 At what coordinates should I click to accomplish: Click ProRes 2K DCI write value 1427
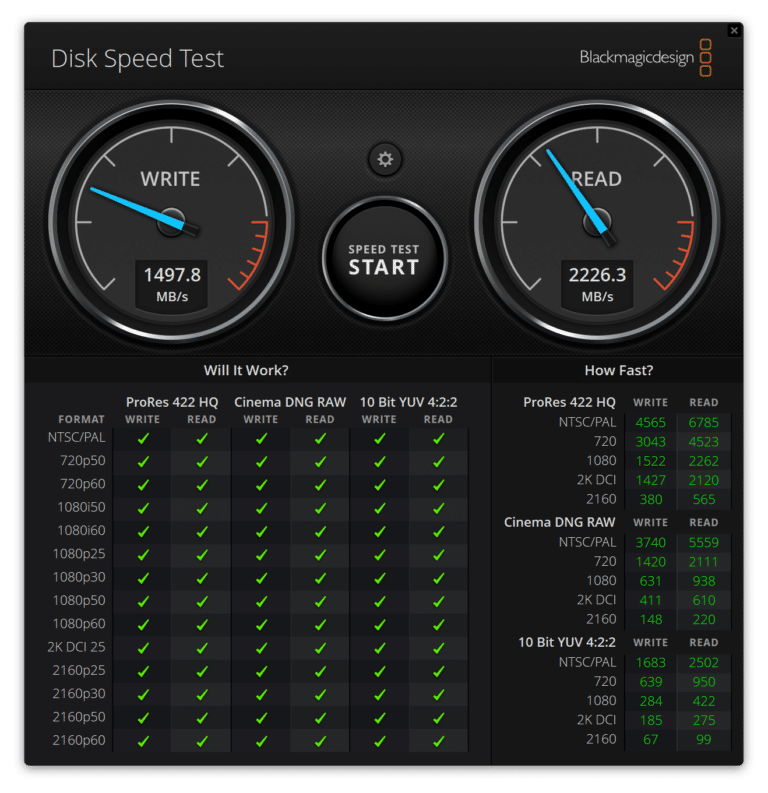click(651, 480)
